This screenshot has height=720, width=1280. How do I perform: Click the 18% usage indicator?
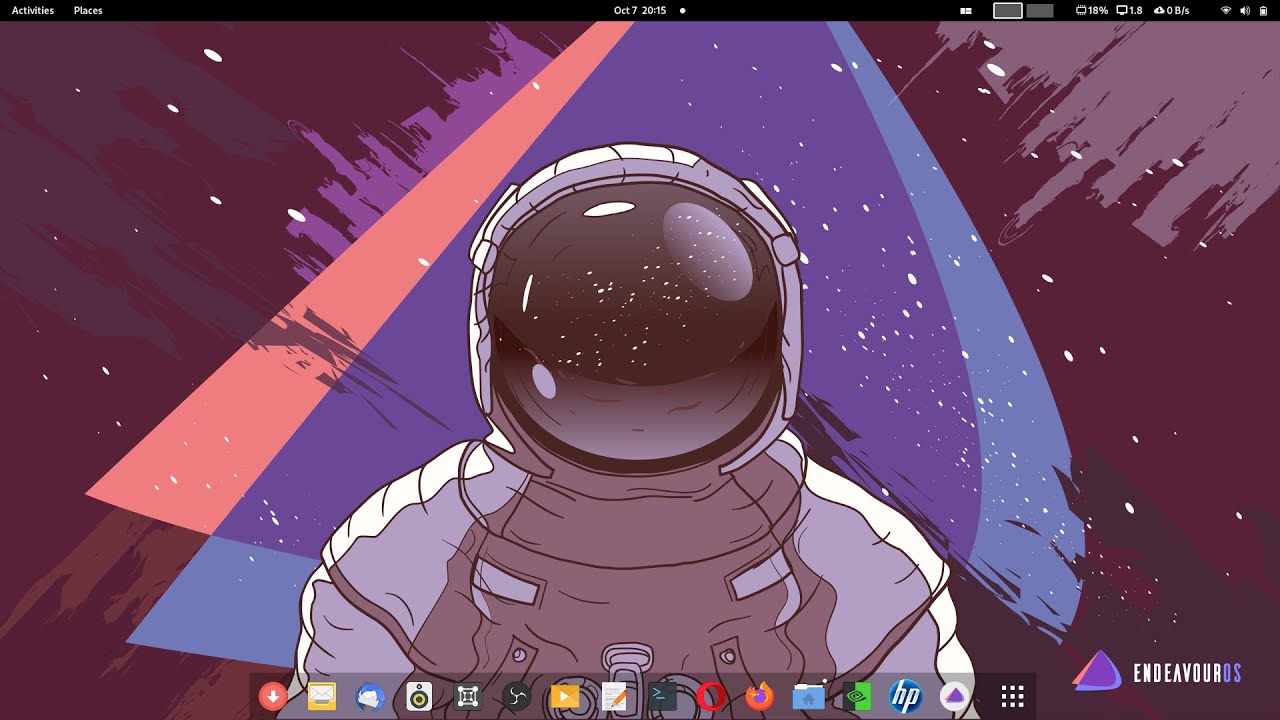point(1092,10)
